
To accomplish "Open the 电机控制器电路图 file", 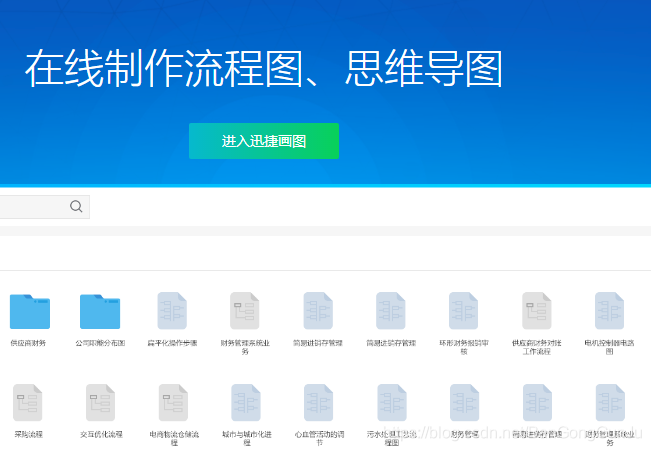I will tap(609, 311).
